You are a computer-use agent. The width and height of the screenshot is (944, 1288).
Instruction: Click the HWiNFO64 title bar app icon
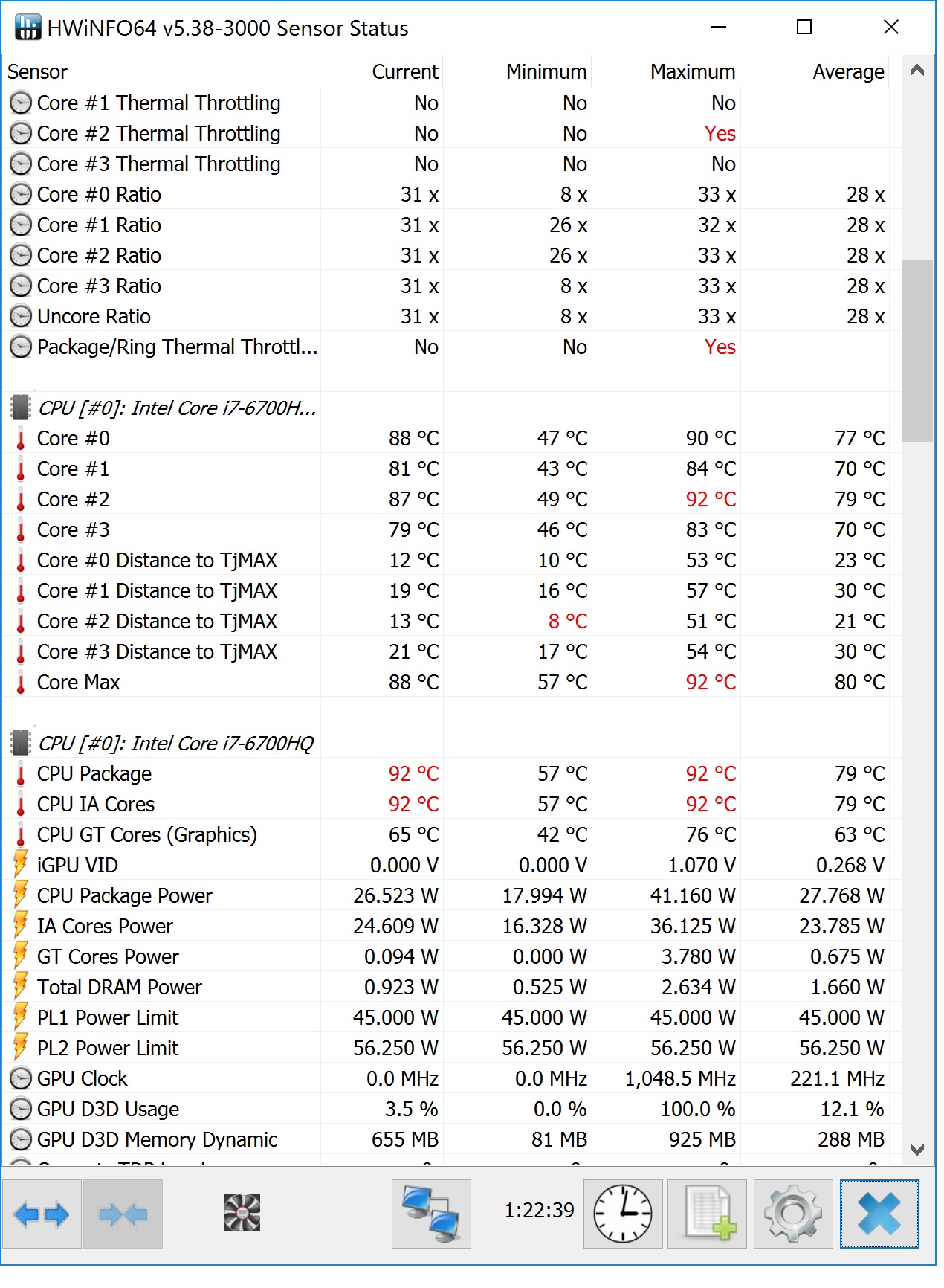[x=28, y=28]
